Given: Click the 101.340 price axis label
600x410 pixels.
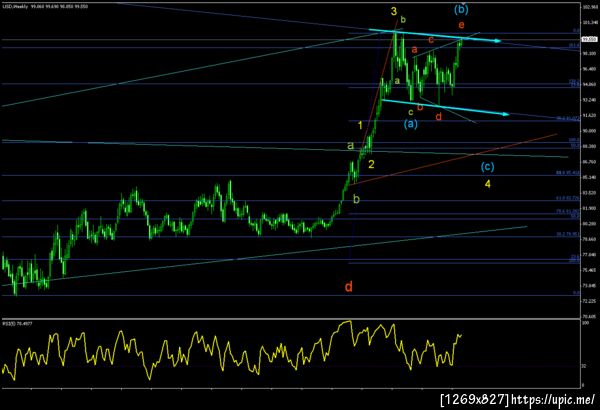Looking at the screenshot, I should tap(589, 23).
